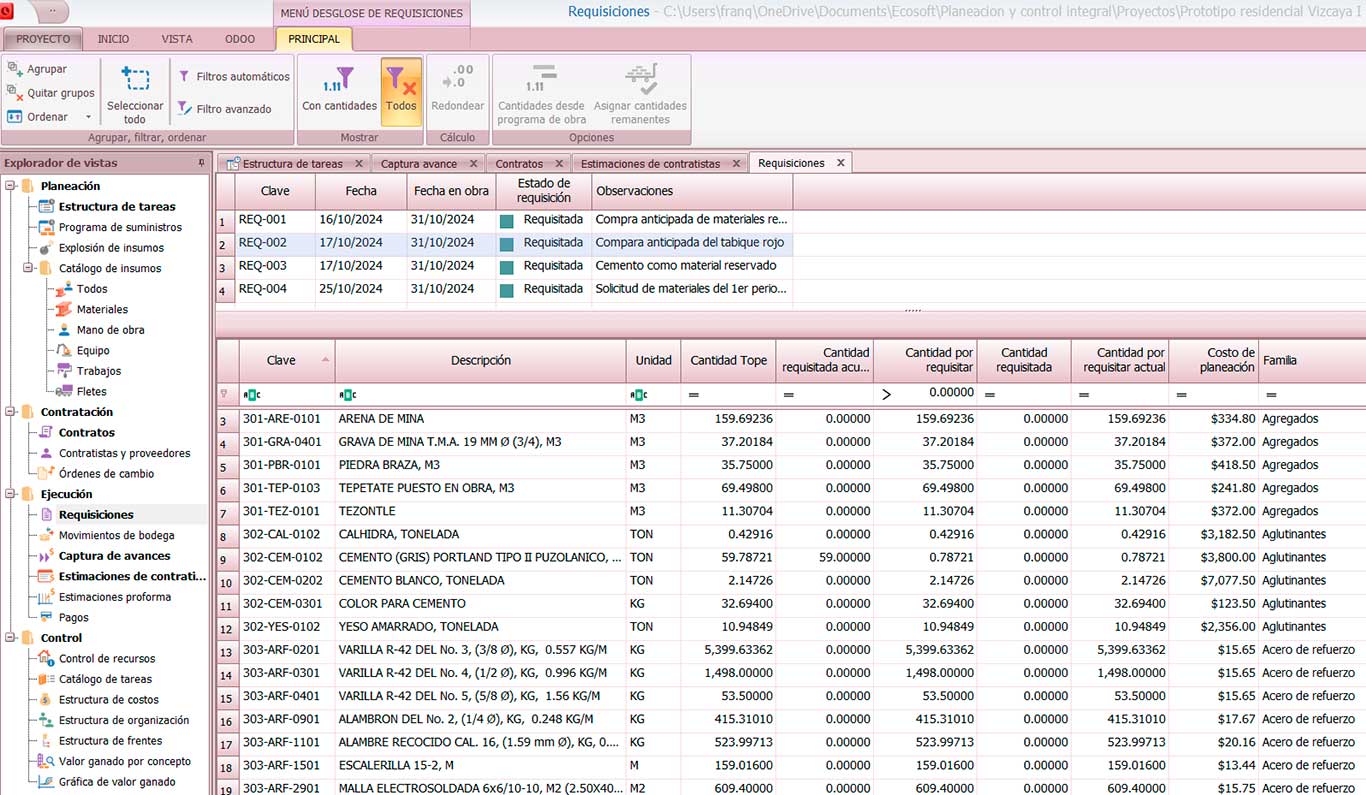Open the PROYECTO ribbon tab
Image resolution: width=1366 pixels, height=795 pixels.
(43, 39)
